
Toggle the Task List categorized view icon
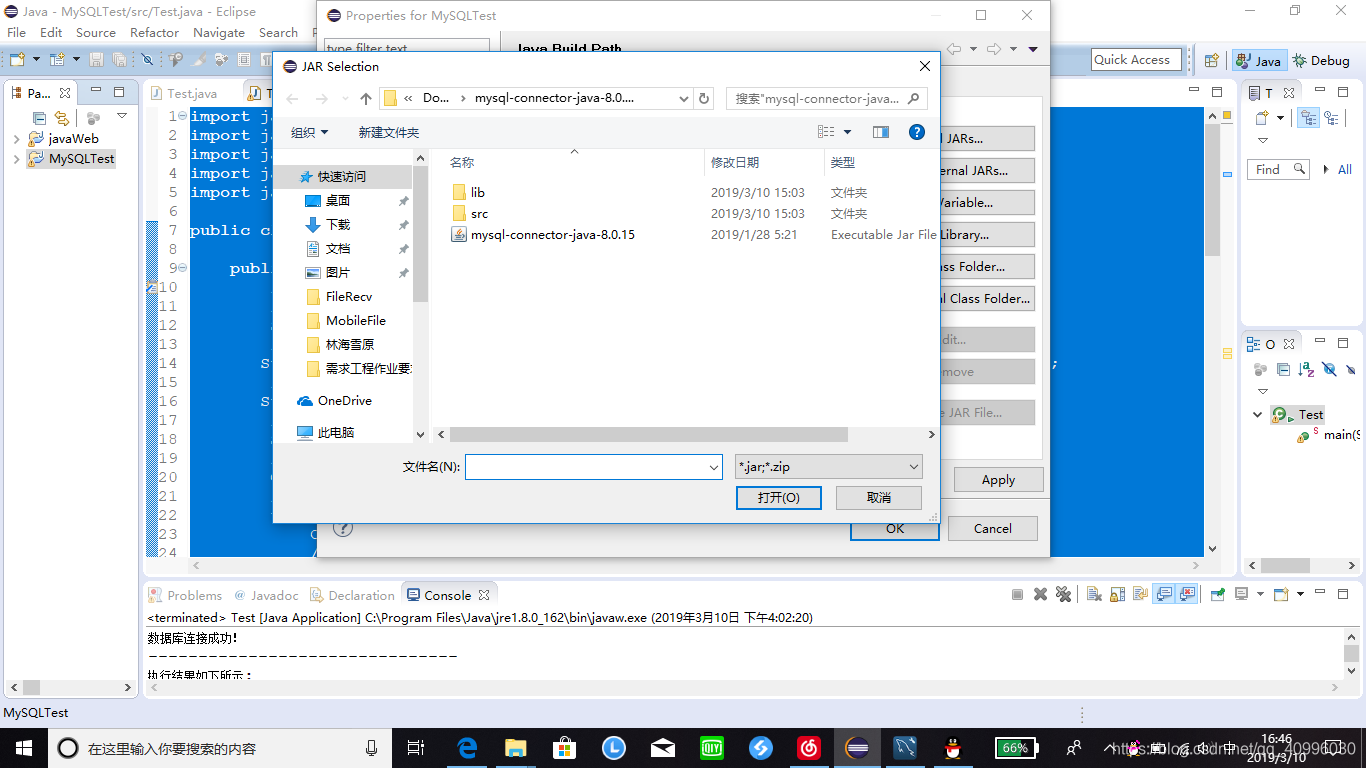(1308, 118)
